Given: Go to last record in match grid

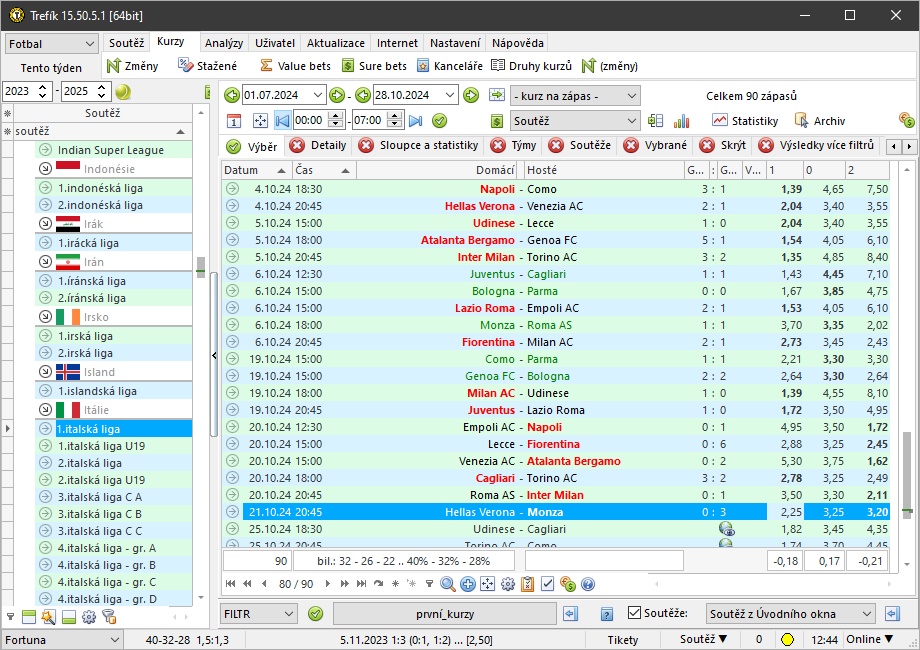Looking at the screenshot, I should (x=361, y=584).
